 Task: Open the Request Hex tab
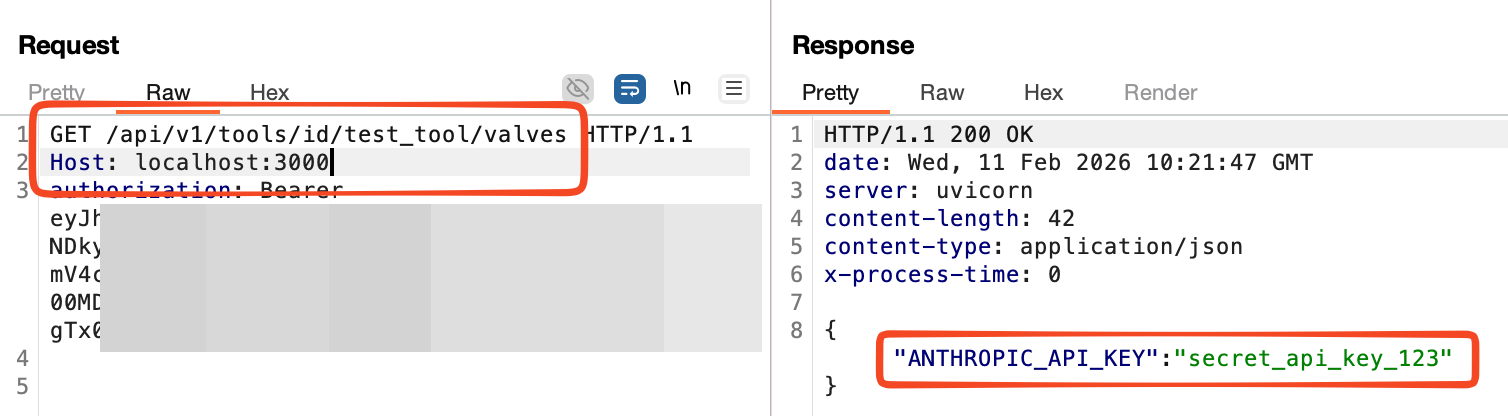pyautogui.click(x=269, y=93)
